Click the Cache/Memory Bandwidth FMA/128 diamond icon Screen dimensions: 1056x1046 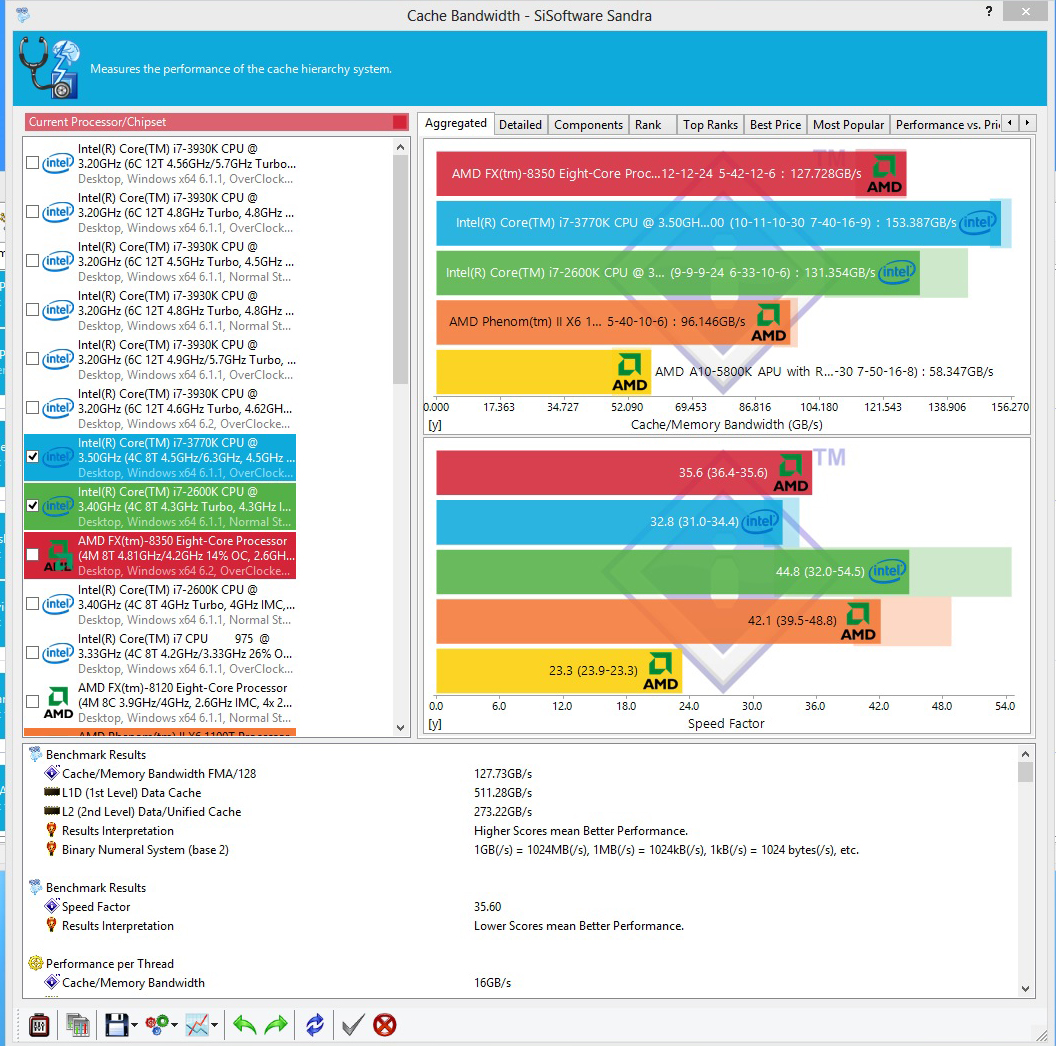52,773
